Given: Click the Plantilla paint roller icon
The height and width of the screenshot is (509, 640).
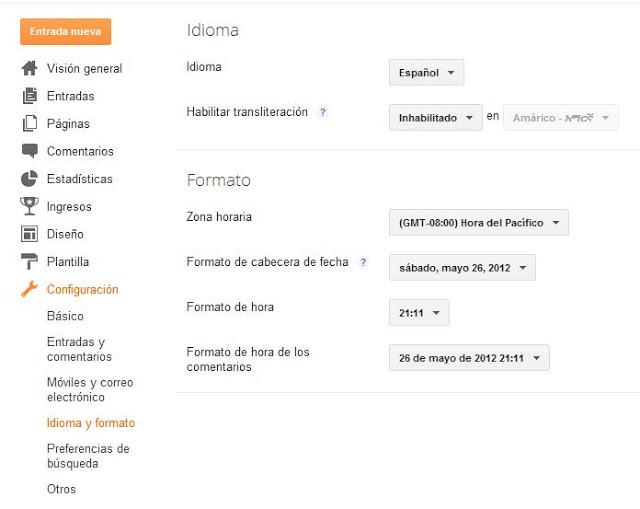Looking at the screenshot, I should click(29, 261).
